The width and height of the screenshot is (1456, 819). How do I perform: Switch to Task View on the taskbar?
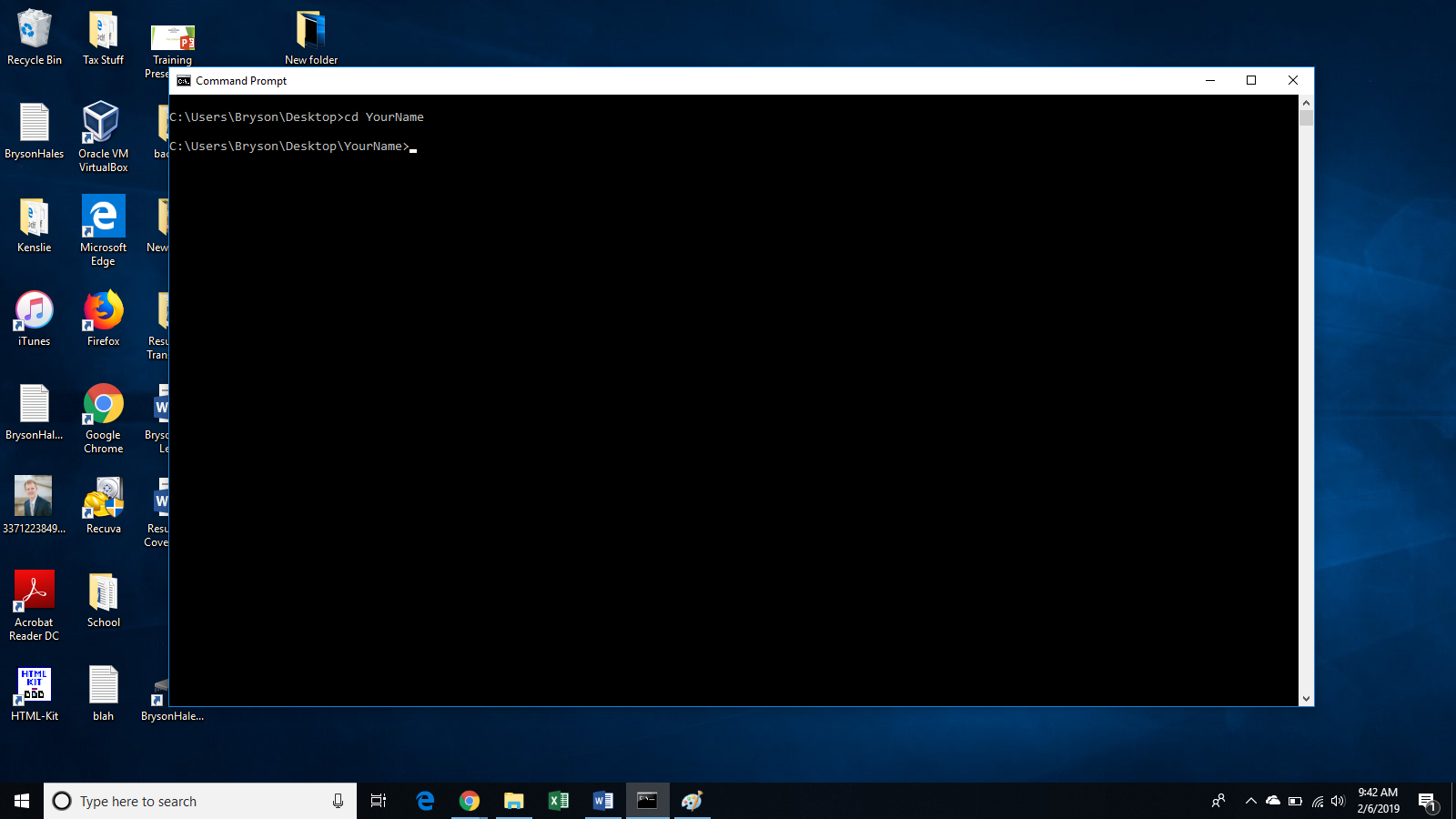click(378, 801)
